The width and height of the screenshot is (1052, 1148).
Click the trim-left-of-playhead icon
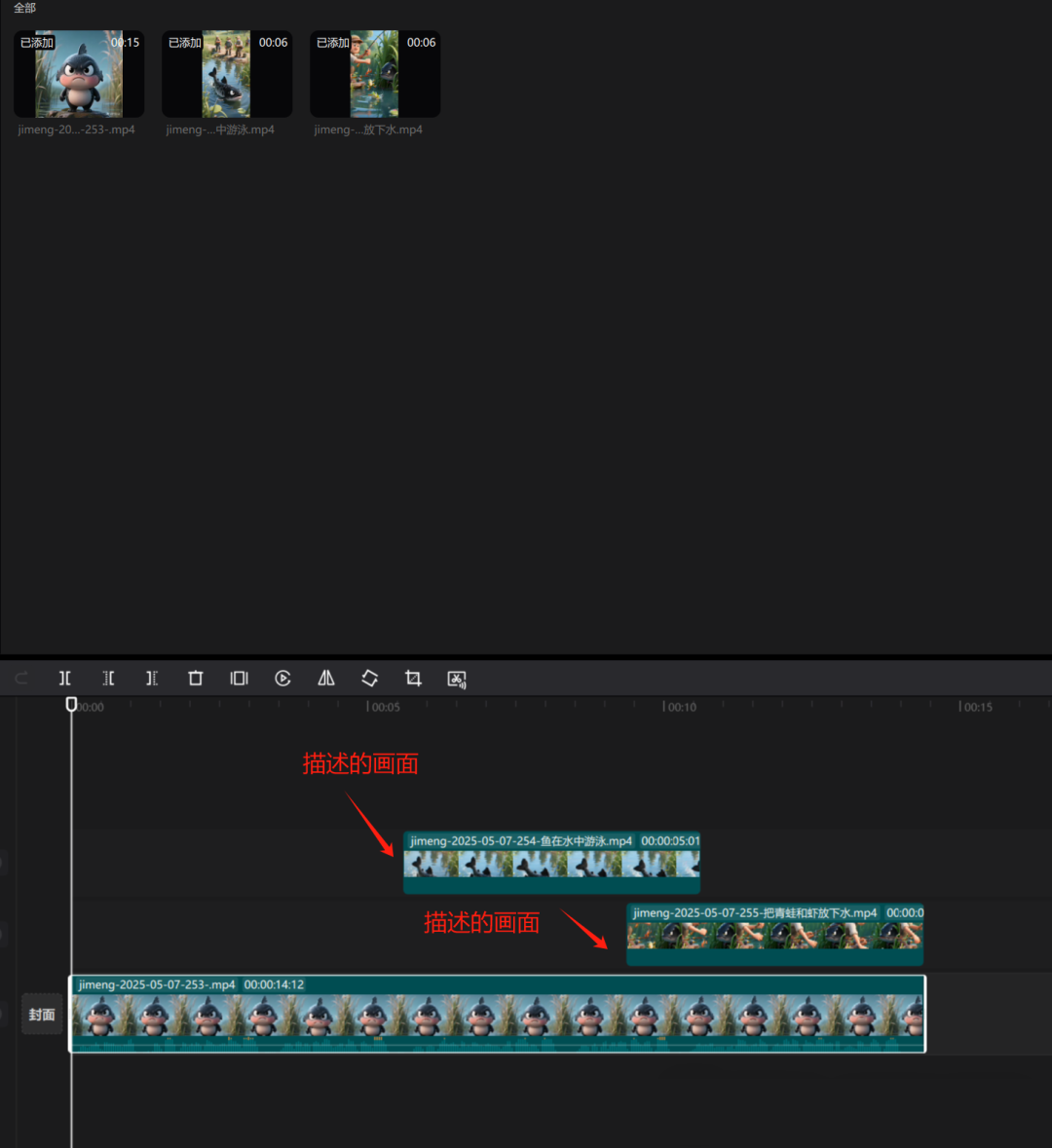108,678
